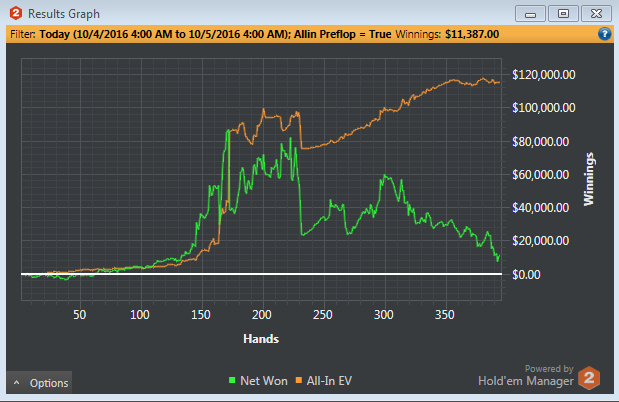Open the help question mark icon
The image size is (619, 402).
(604, 34)
